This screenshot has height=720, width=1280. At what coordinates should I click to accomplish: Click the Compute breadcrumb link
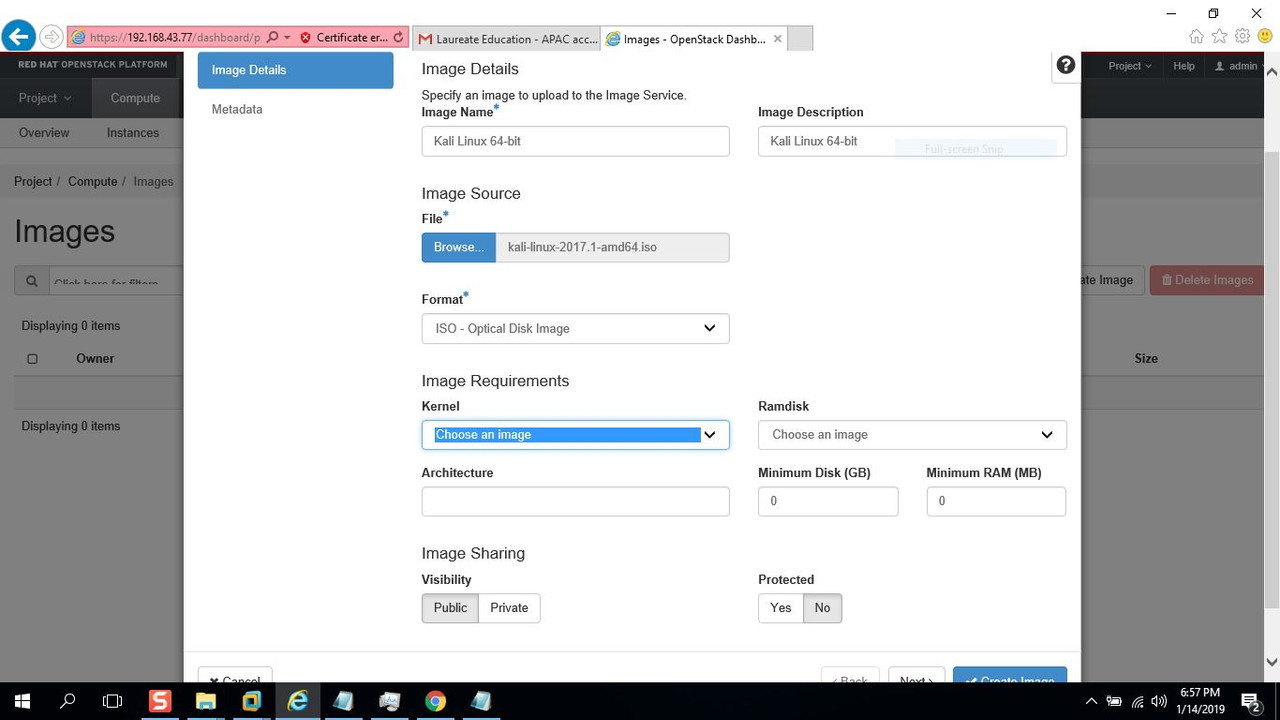click(x=93, y=181)
